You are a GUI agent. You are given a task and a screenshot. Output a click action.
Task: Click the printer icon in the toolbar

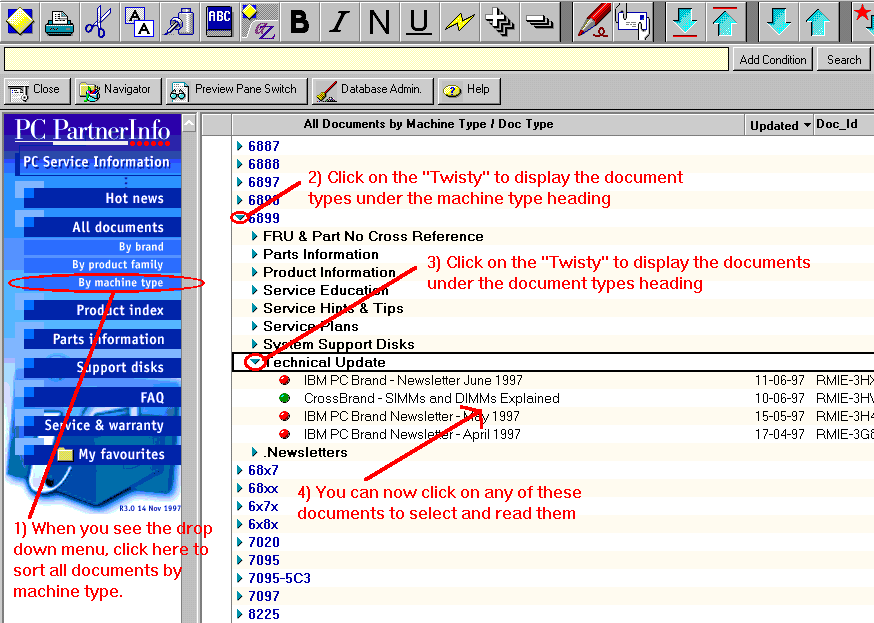(x=59, y=21)
